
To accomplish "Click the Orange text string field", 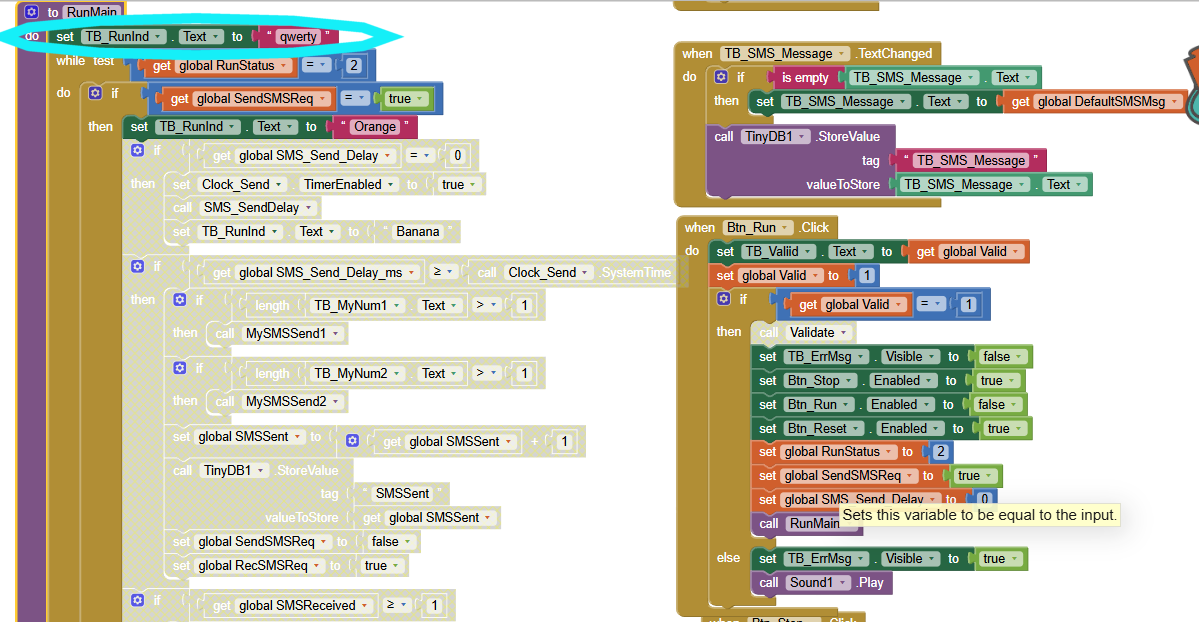I will pyautogui.click(x=374, y=127).
